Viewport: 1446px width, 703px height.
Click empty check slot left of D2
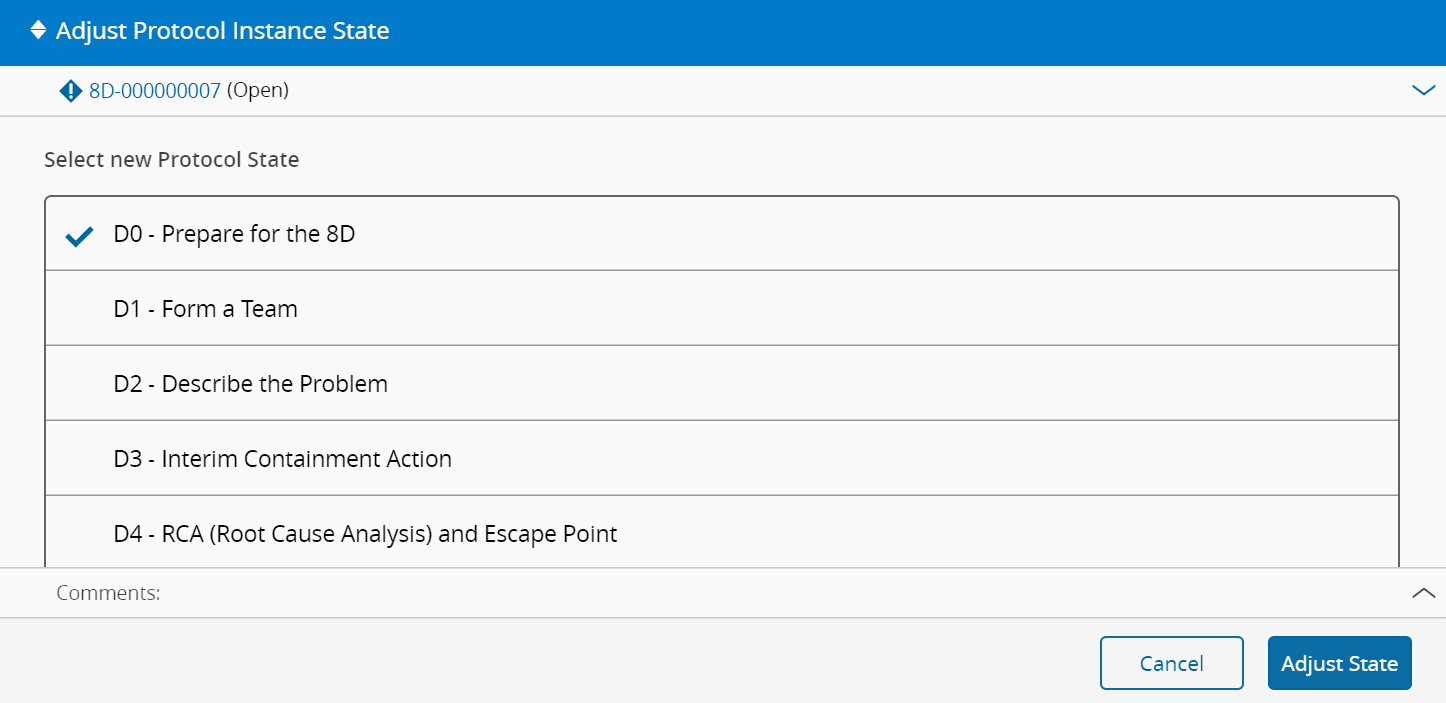80,384
